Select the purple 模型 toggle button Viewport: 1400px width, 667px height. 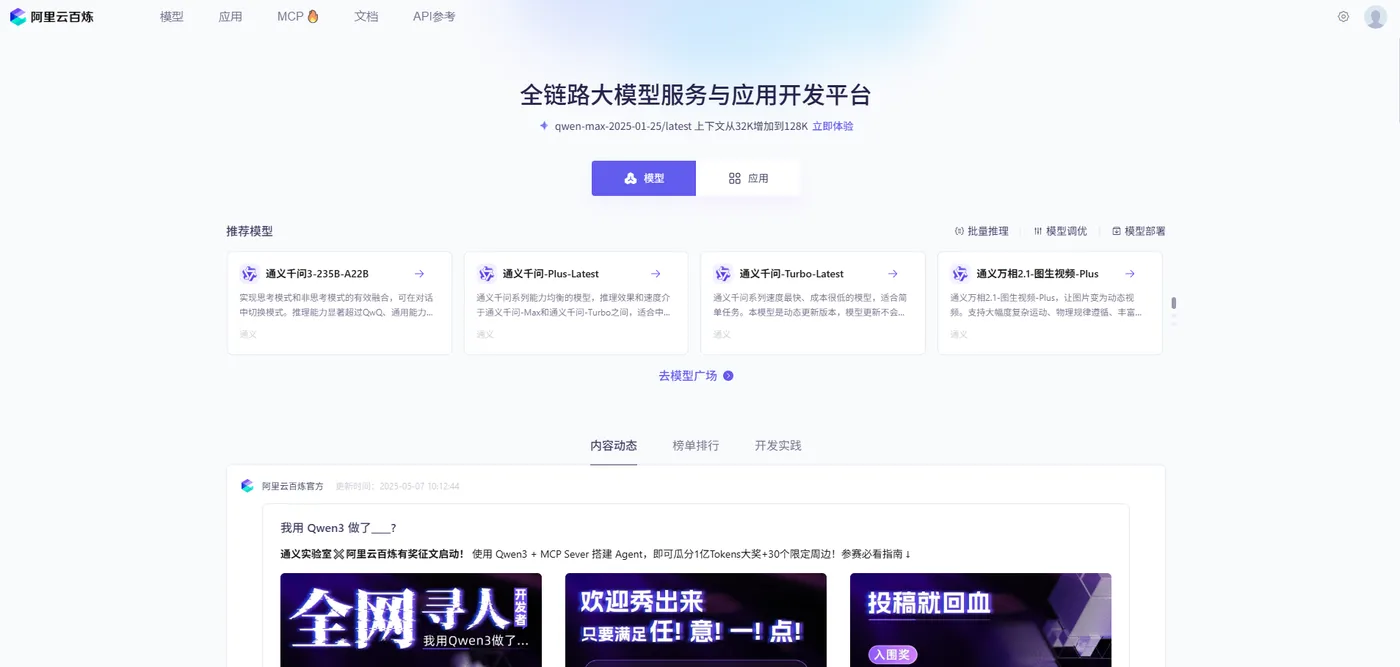coord(643,178)
